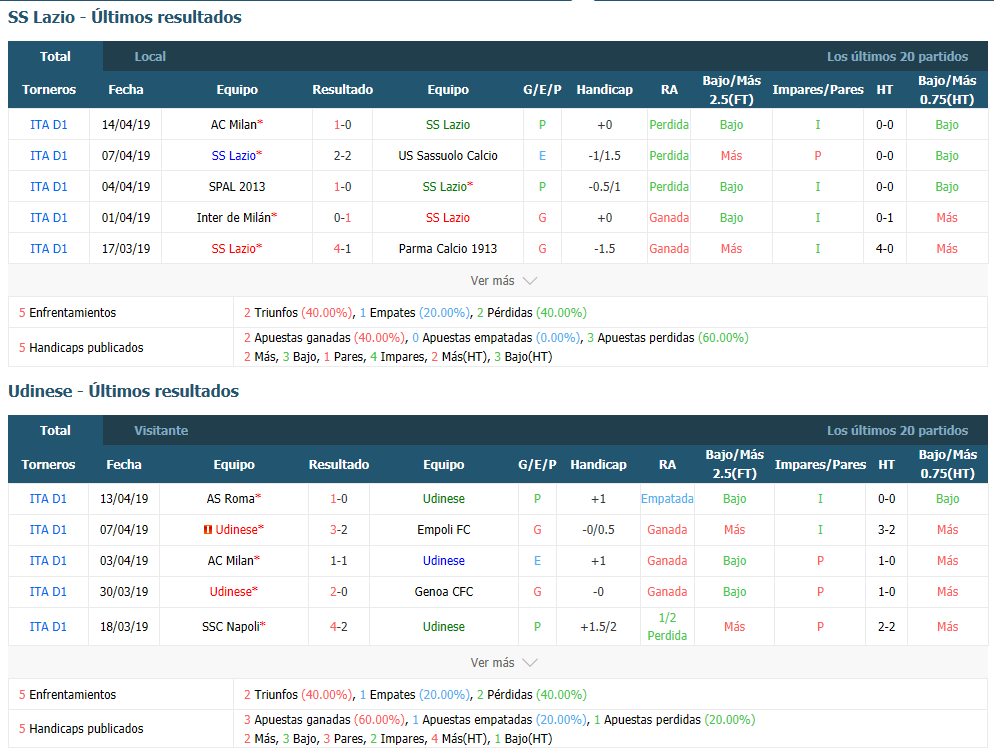The image size is (994, 755).
Task: Click HT score 0-1 in Inter de Milán row
Action: 884,218
